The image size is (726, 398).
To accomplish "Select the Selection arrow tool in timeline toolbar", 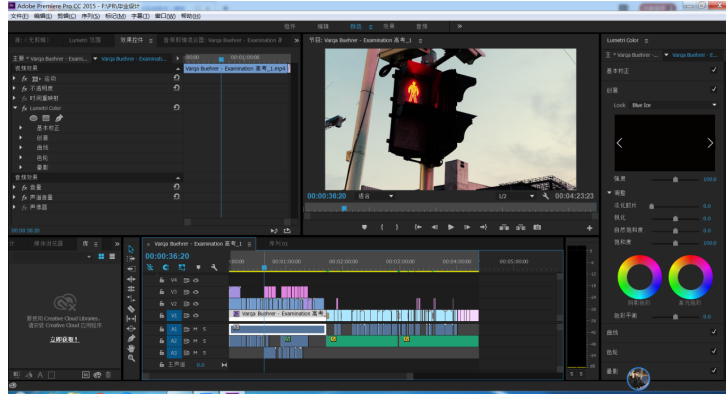I will 131,249.
